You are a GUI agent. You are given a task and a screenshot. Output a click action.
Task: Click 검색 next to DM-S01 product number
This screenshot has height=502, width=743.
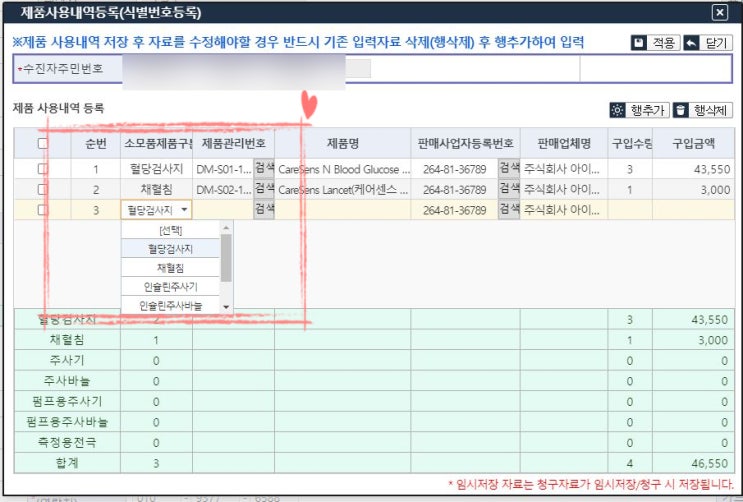coord(264,168)
